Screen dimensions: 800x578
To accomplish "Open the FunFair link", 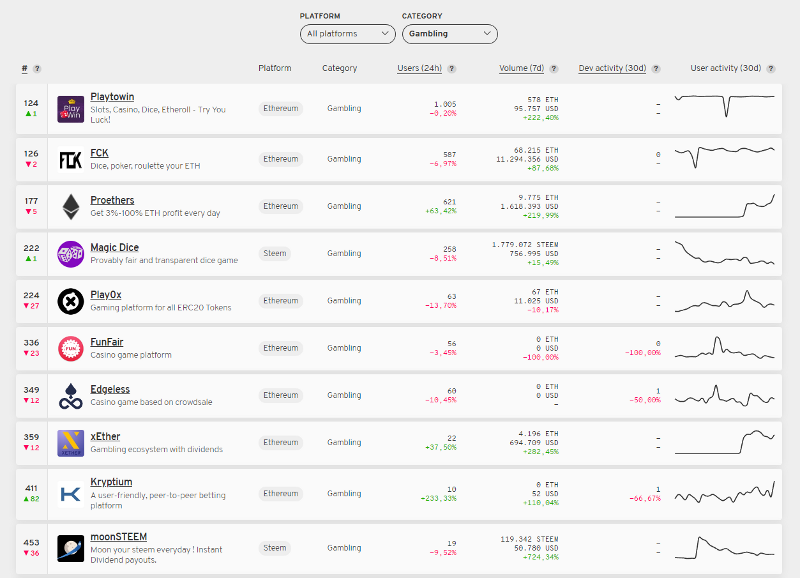I will (107, 342).
